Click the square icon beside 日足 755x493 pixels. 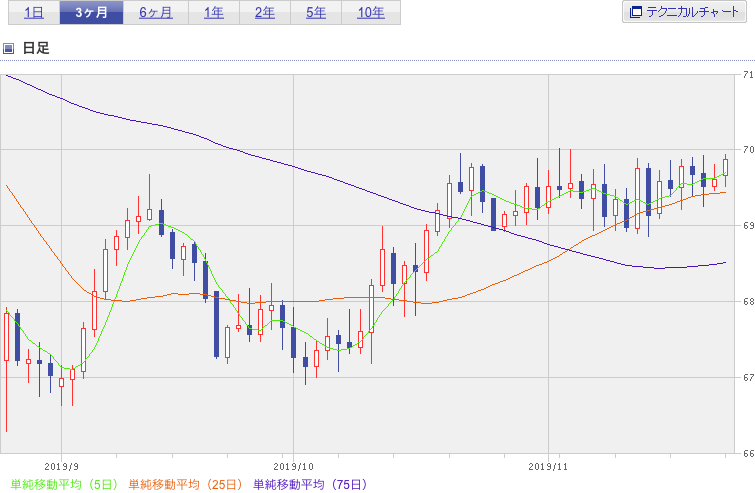click(x=8, y=48)
